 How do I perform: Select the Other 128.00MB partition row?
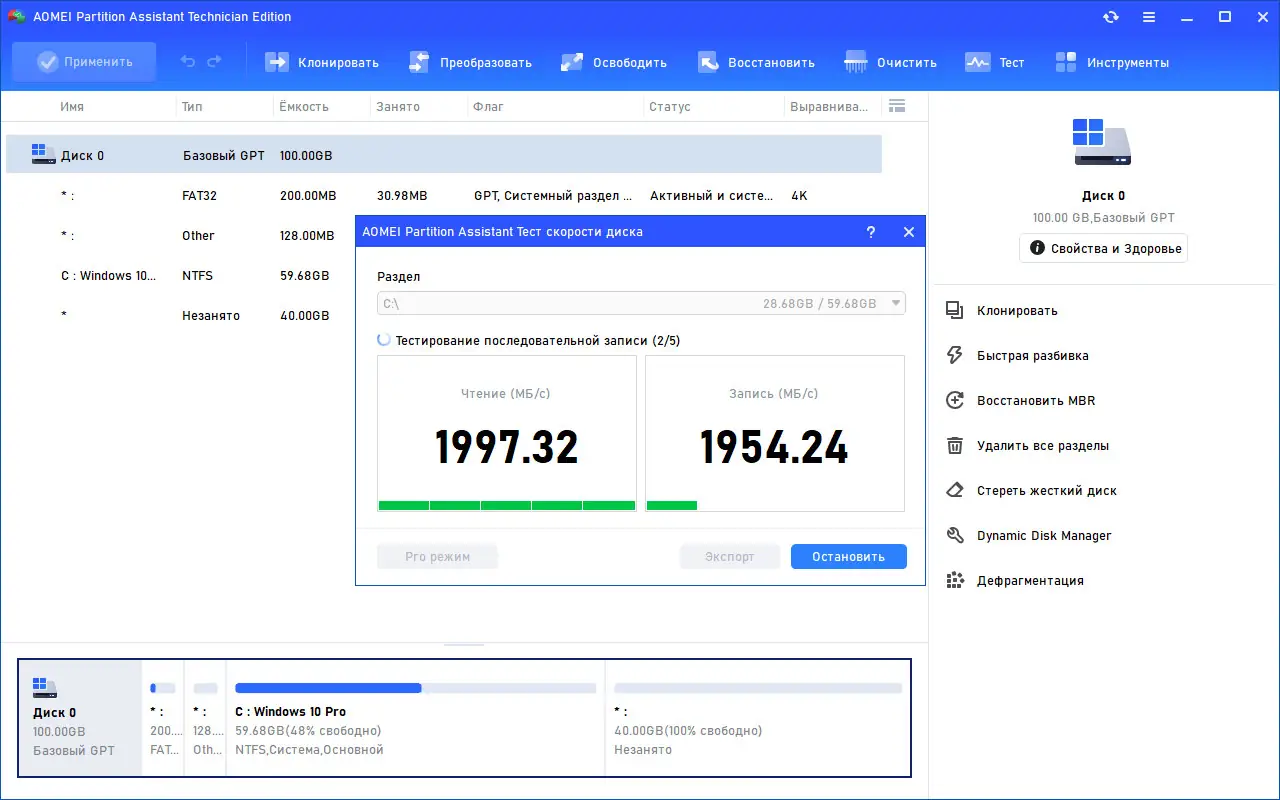click(x=181, y=236)
